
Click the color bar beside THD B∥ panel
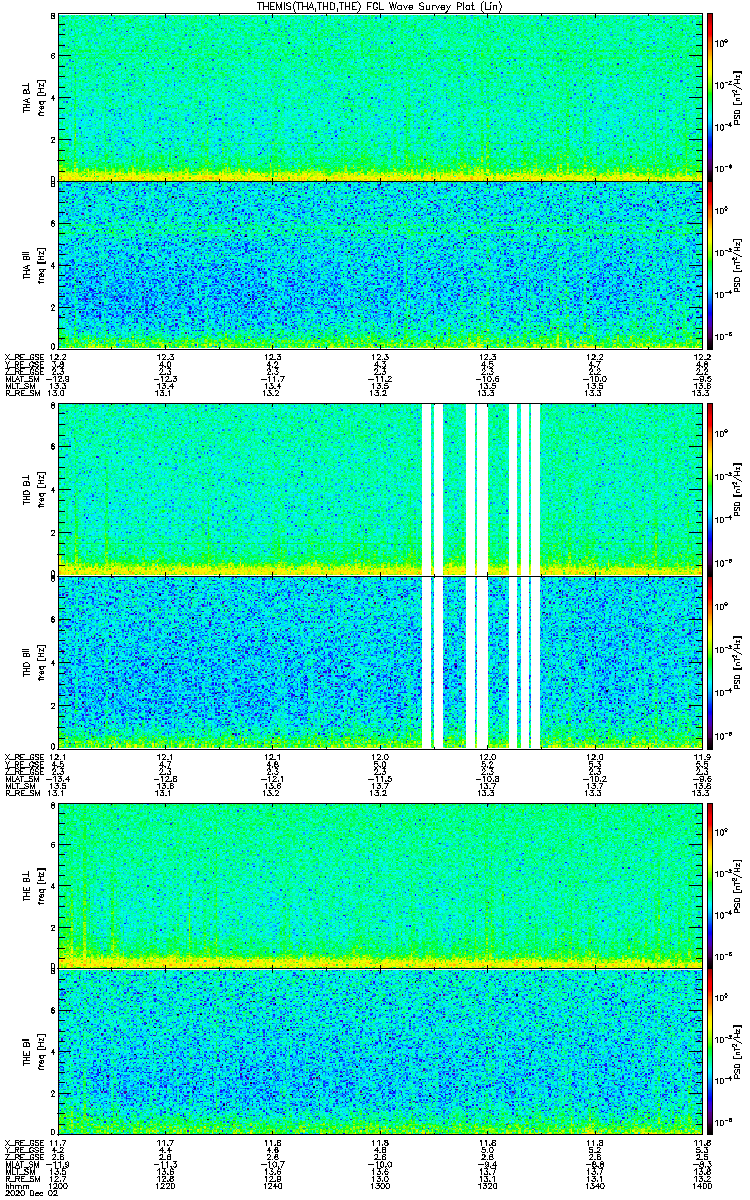pos(710,662)
